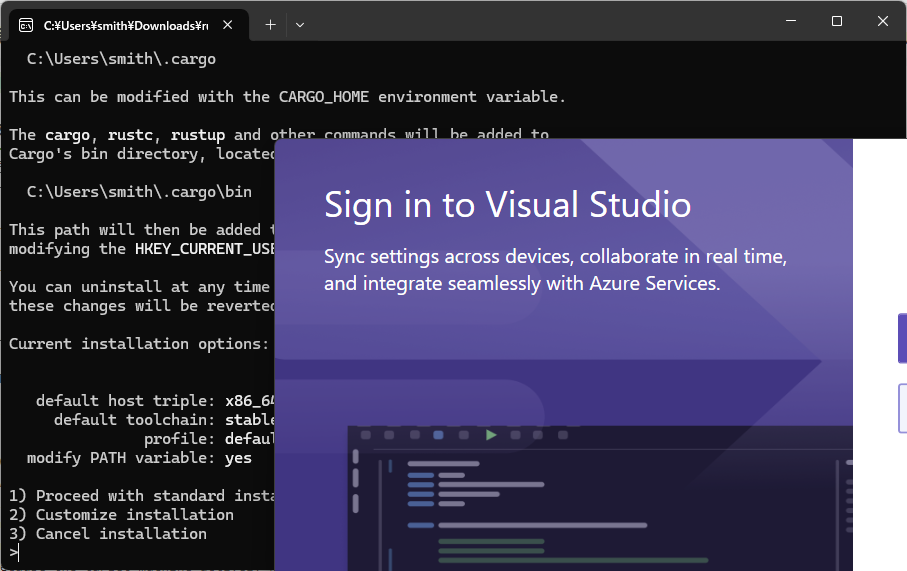Maximize the terminal window
907x571 pixels.
[836, 21]
